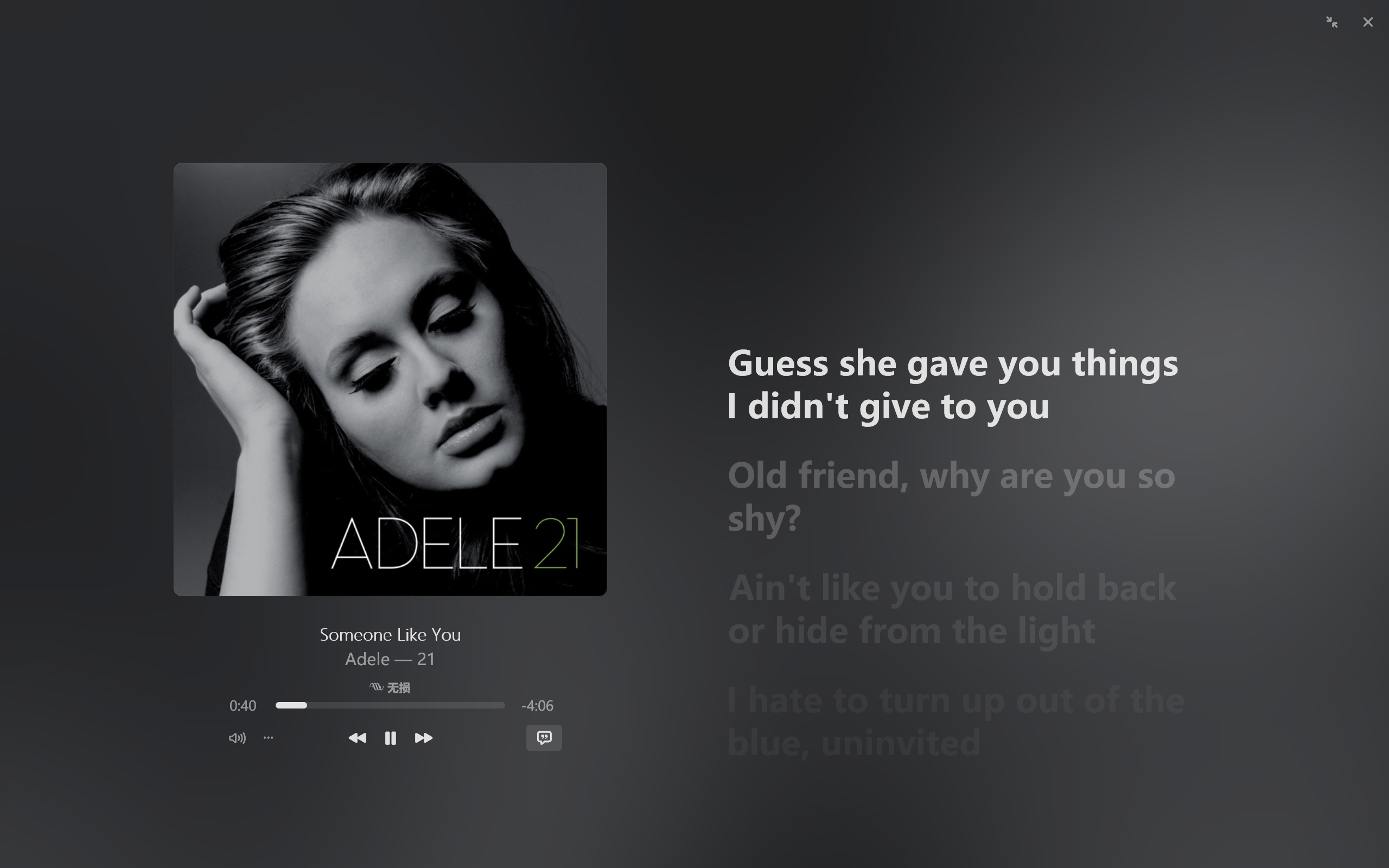The image size is (1389, 868).
Task: Exit full screen with the shrink icon
Action: click(1332, 22)
